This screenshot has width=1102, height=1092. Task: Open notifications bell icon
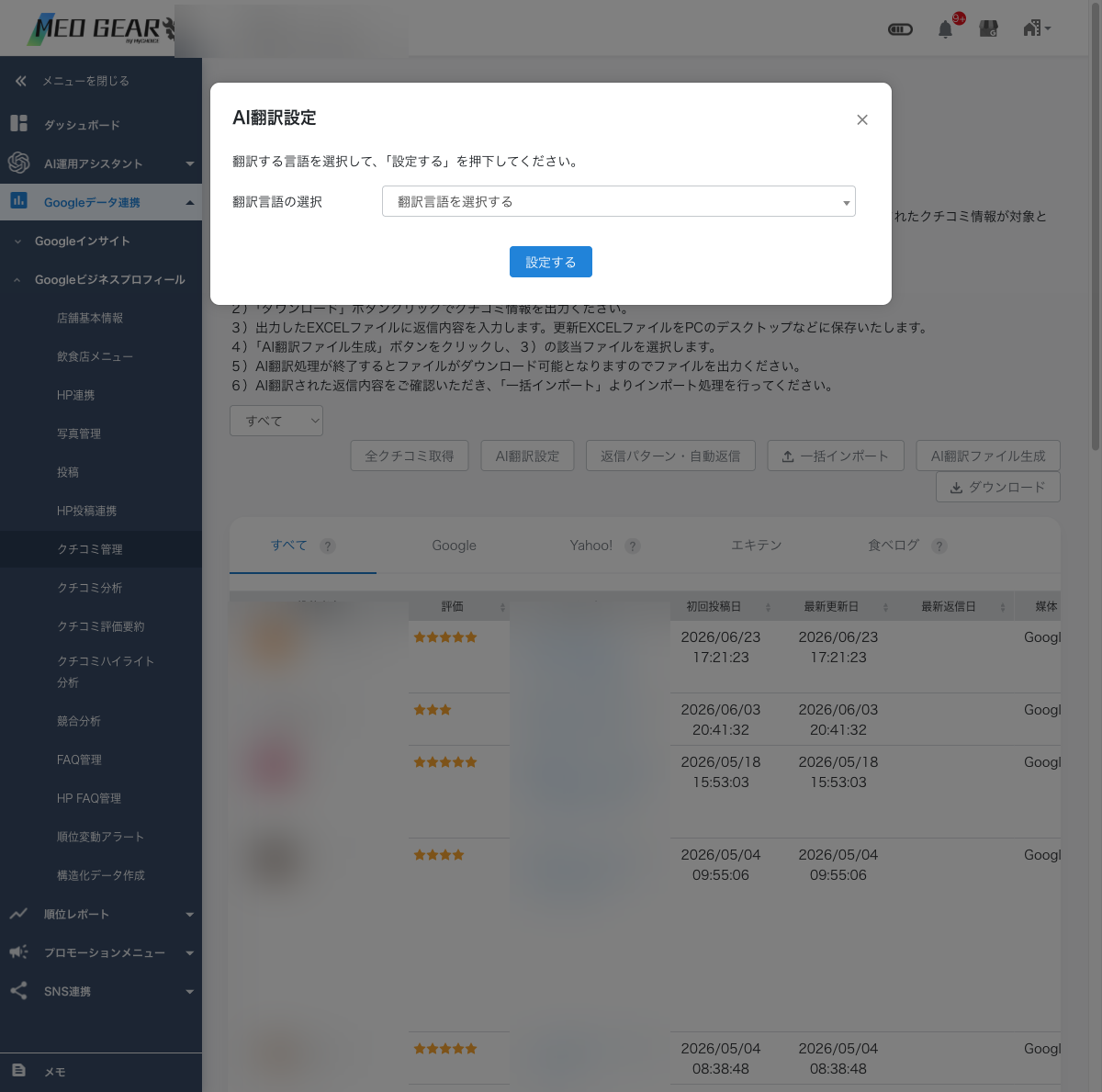coord(945,29)
